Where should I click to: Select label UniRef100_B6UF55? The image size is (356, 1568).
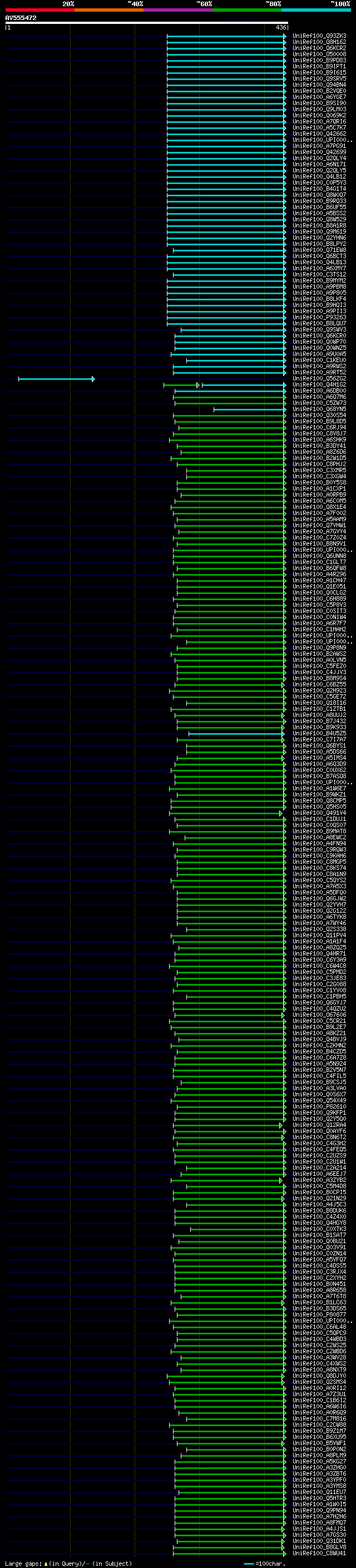[x=319, y=207]
